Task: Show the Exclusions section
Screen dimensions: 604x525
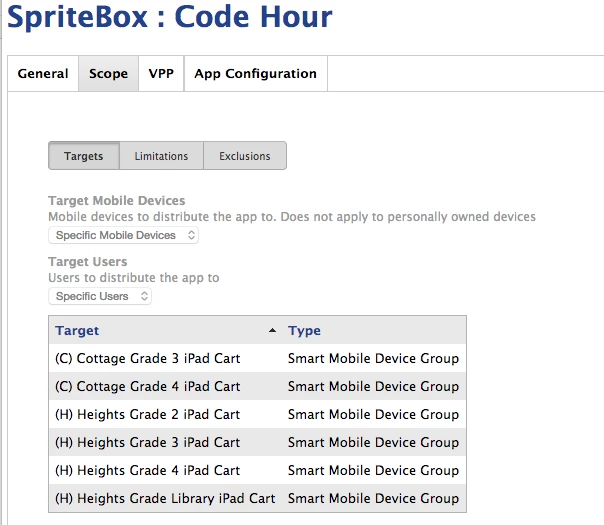Action: (x=245, y=156)
